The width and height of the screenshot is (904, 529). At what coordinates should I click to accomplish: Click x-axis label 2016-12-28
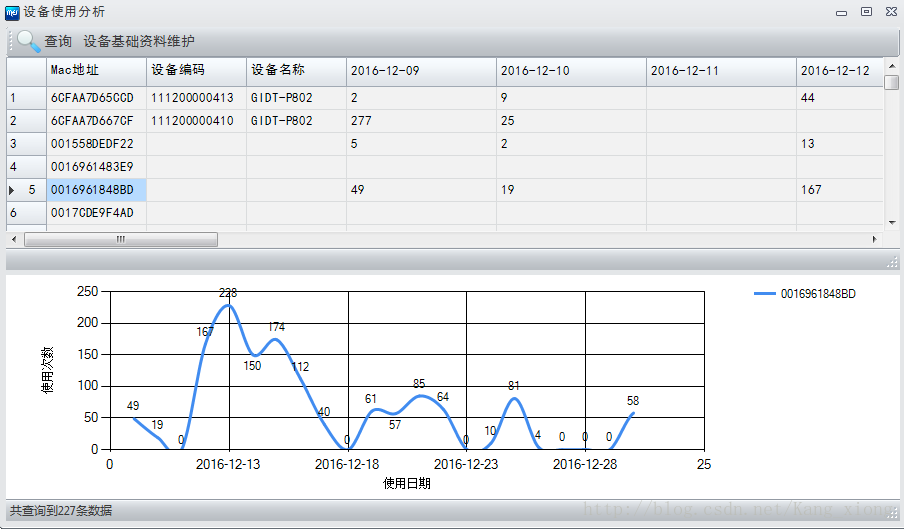click(x=585, y=464)
